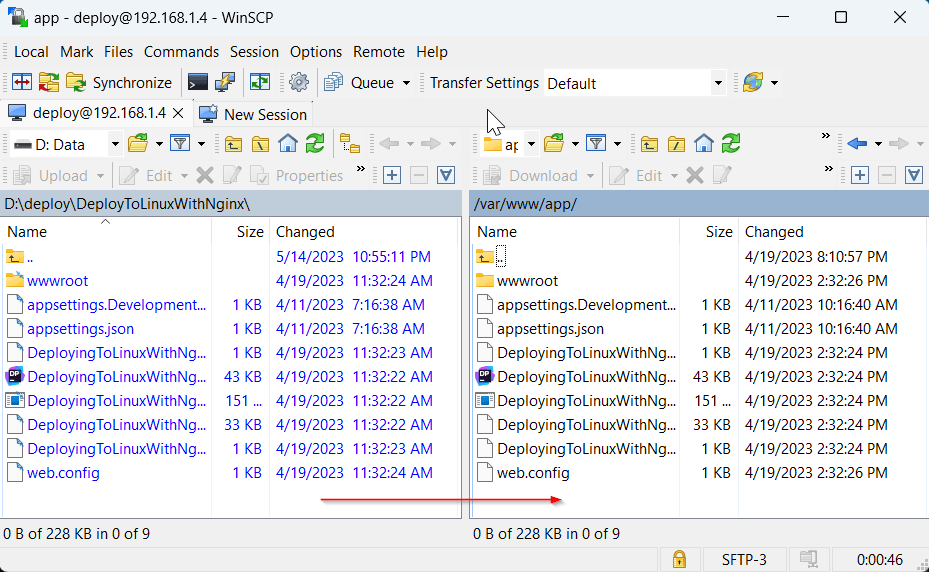
Task: Open the console terminal icon
Action: [x=197, y=82]
